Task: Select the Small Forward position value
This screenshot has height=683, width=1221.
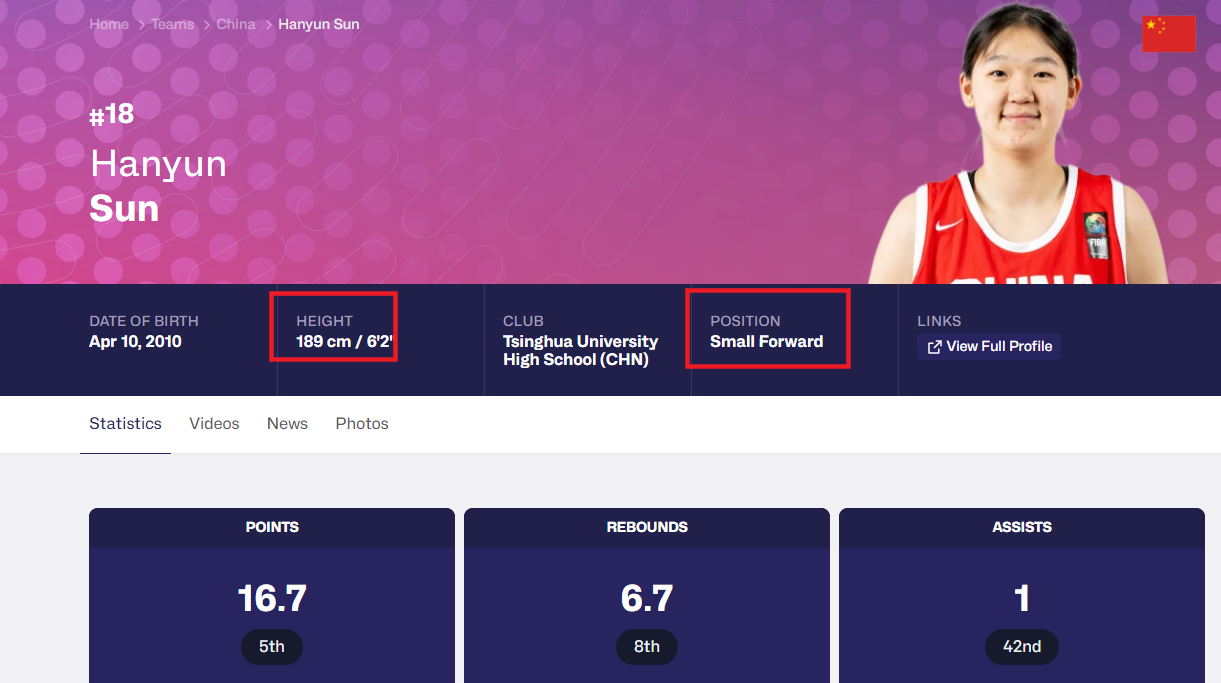Action: tap(767, 342)
